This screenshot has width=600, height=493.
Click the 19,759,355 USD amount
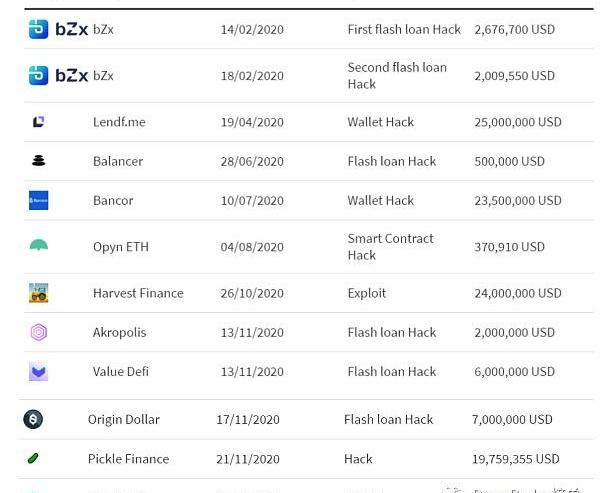pyautogui.click(x=516, y=459)
